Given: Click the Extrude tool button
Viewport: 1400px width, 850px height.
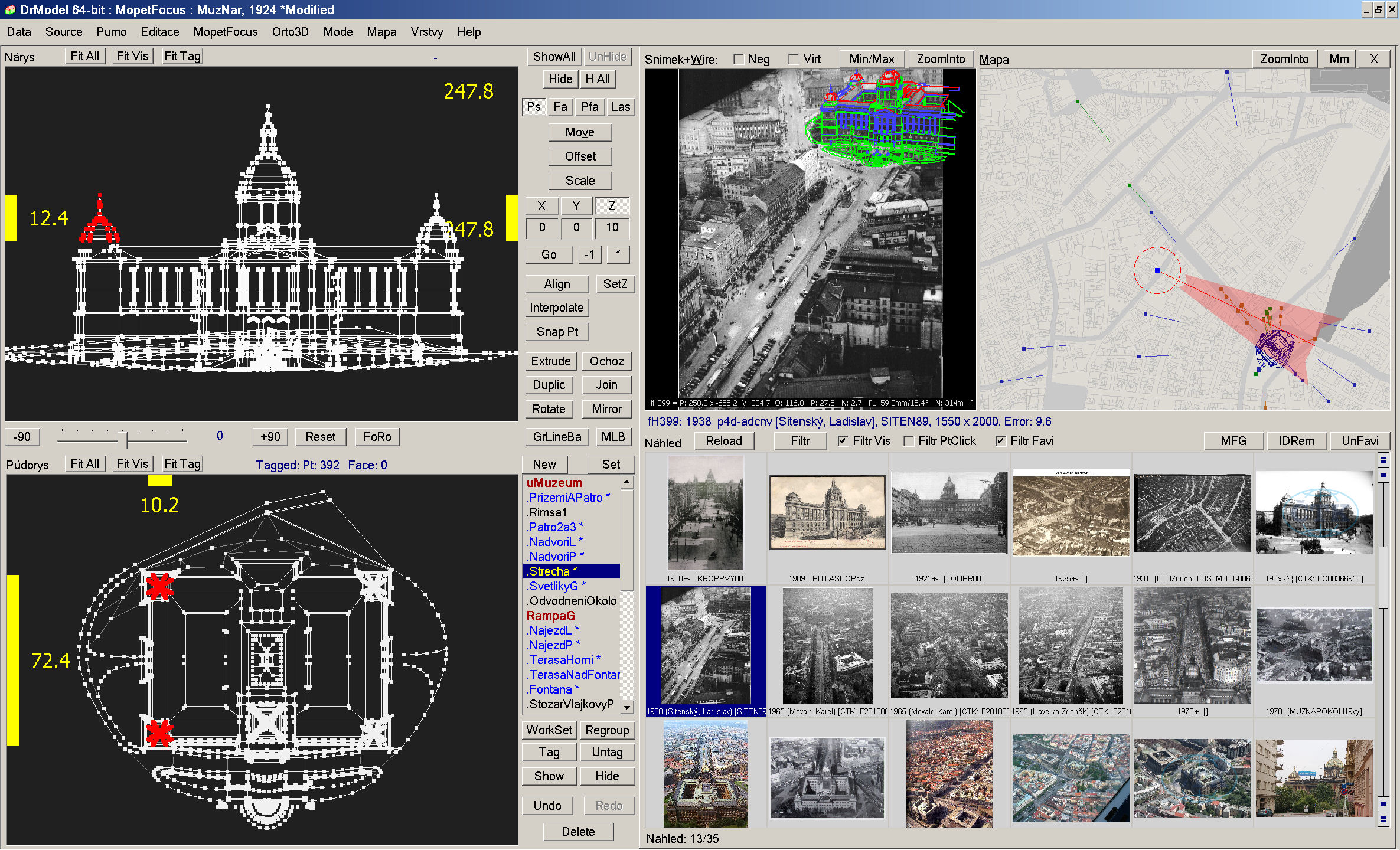Looking at the screenshot, I should (x=550, y=360).
